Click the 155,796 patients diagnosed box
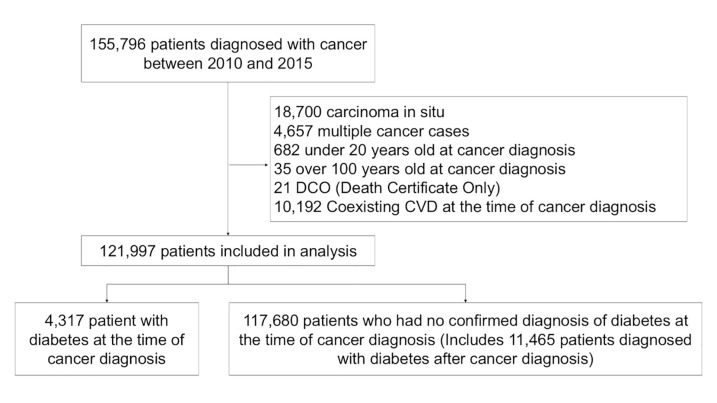This screenshot has width=717, height=403. 228,54
